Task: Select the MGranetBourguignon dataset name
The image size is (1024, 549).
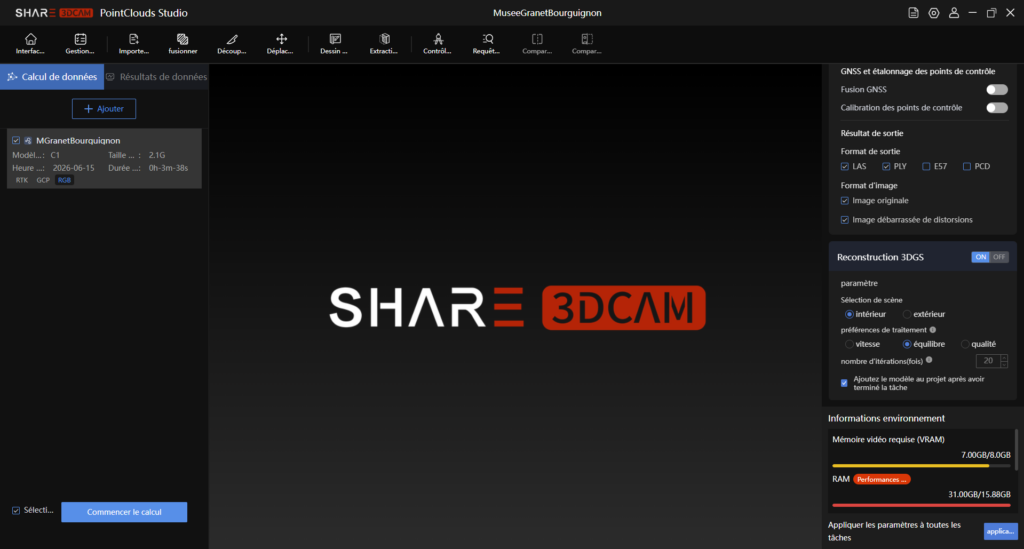Action: coord(78,140)
